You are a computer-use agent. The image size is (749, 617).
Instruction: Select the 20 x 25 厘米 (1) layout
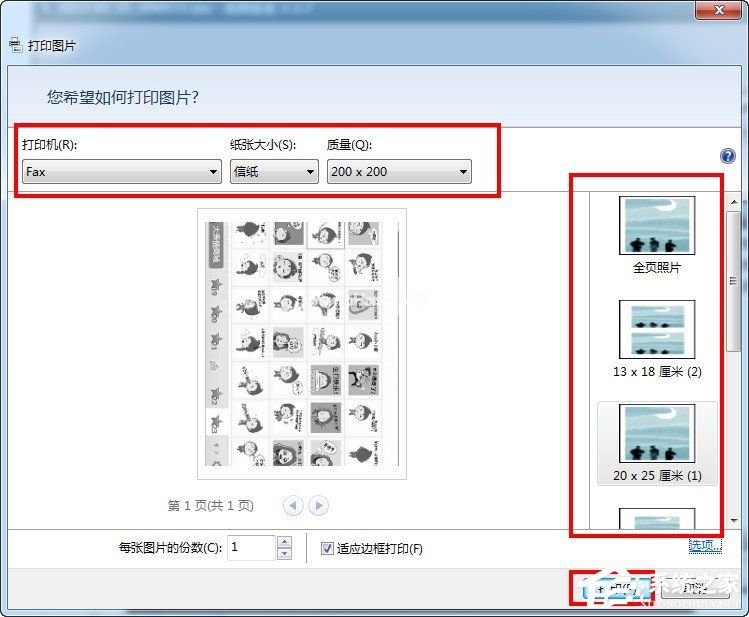pos(657,444)
